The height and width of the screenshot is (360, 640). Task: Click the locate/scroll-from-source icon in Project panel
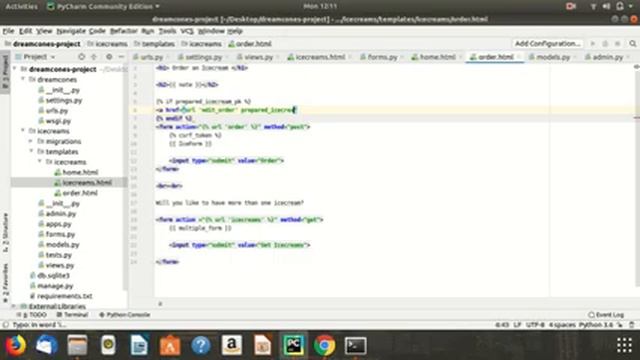tap(81, 57)
